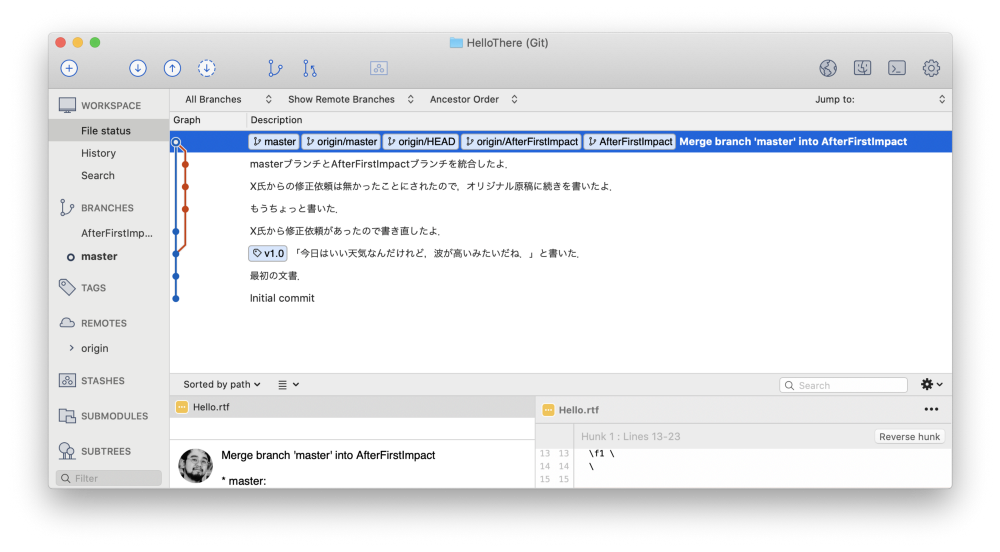
Task: Click the SUBMODULES sidebar icon
Action: click(67, 416)
